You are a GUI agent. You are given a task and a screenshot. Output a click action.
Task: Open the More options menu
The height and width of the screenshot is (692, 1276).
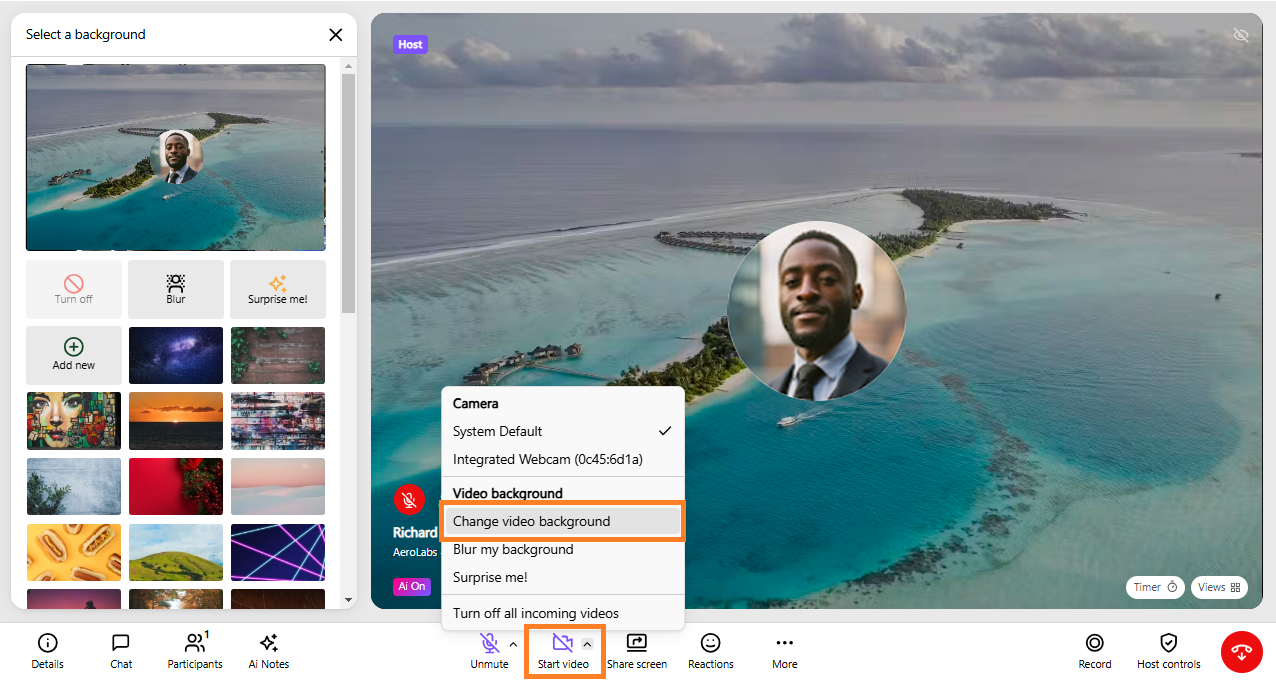pos(785,651)
